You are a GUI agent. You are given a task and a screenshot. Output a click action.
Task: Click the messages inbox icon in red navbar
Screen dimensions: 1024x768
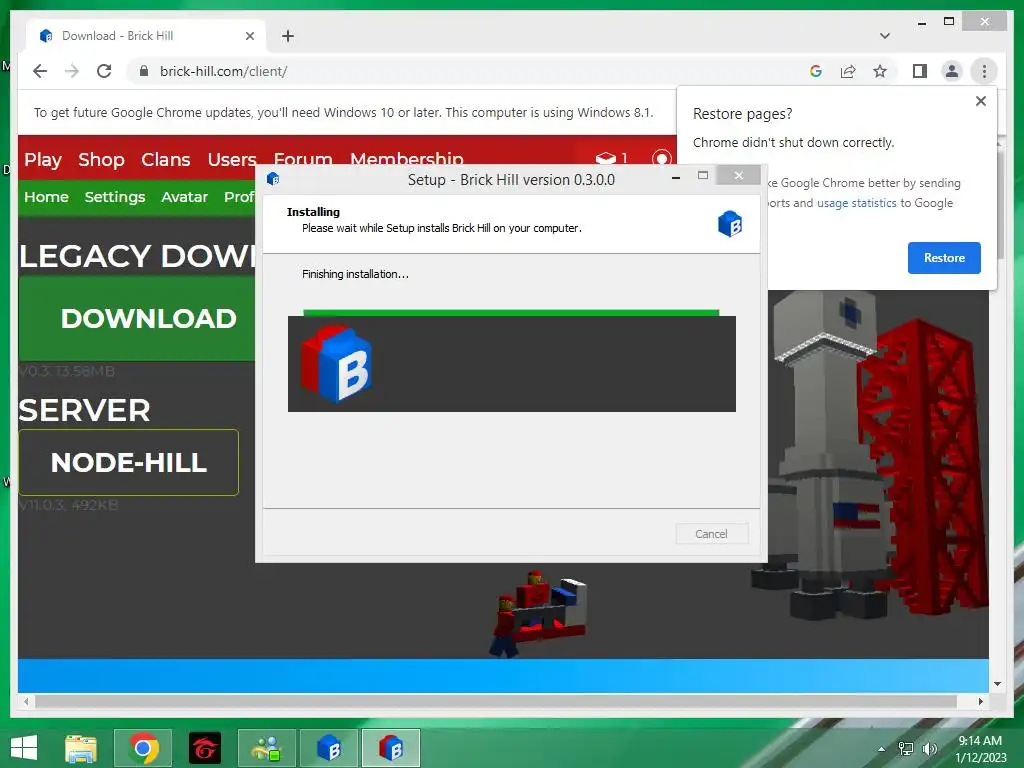pyautogui.click(x=605, y=158)
